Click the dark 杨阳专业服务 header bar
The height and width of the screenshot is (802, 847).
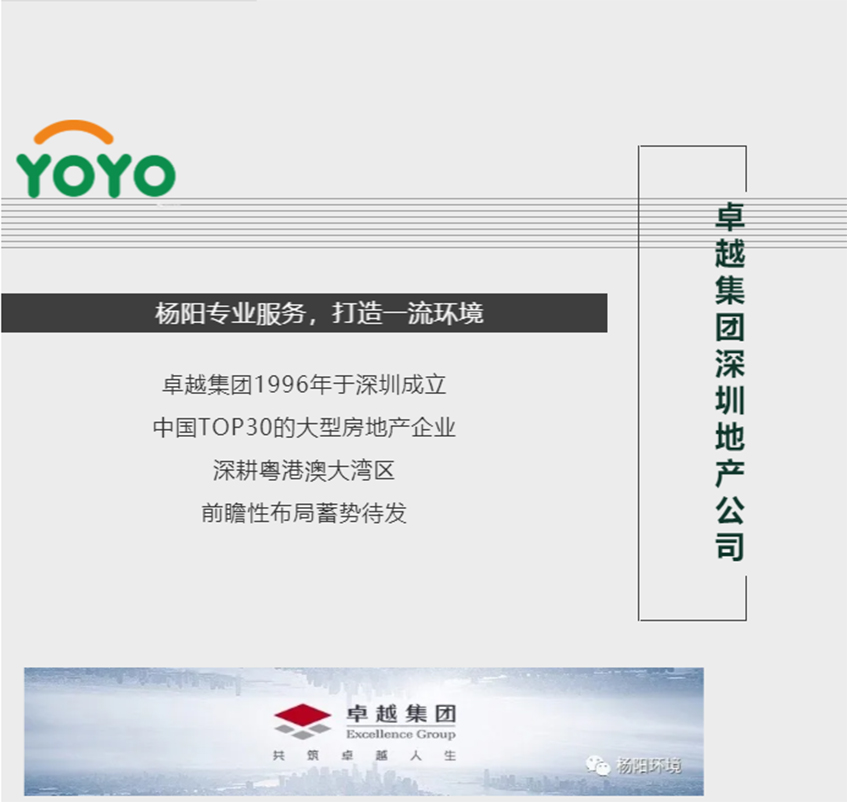coord(304,313)
